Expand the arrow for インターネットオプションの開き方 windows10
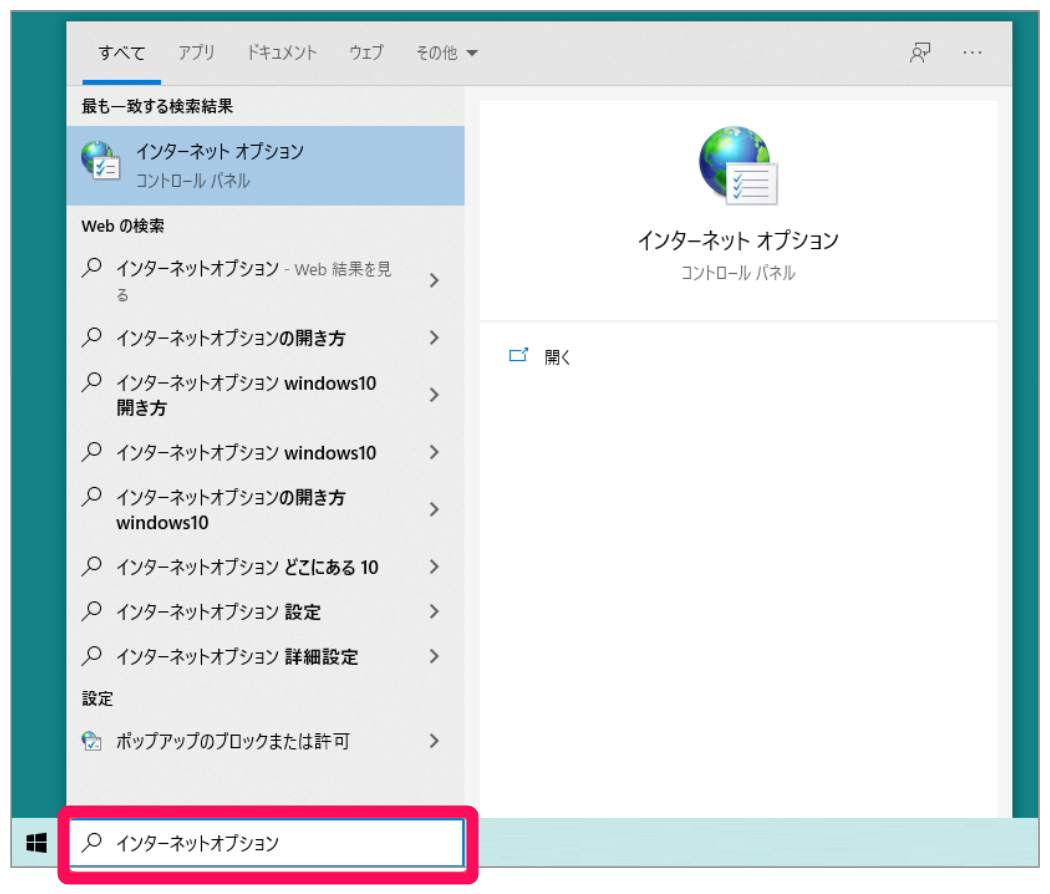The width and height of the screenshot is (1050, 894). [x=434, y=509]
